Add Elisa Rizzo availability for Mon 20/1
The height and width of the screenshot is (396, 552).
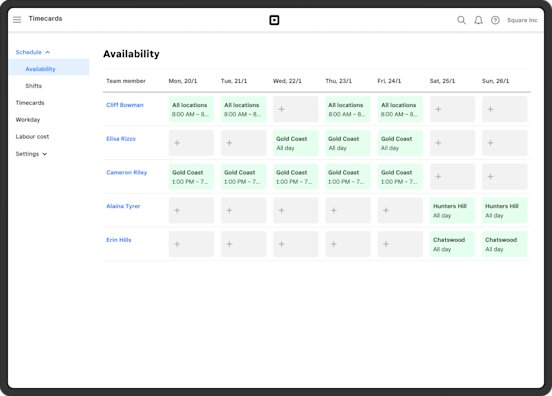191,143
